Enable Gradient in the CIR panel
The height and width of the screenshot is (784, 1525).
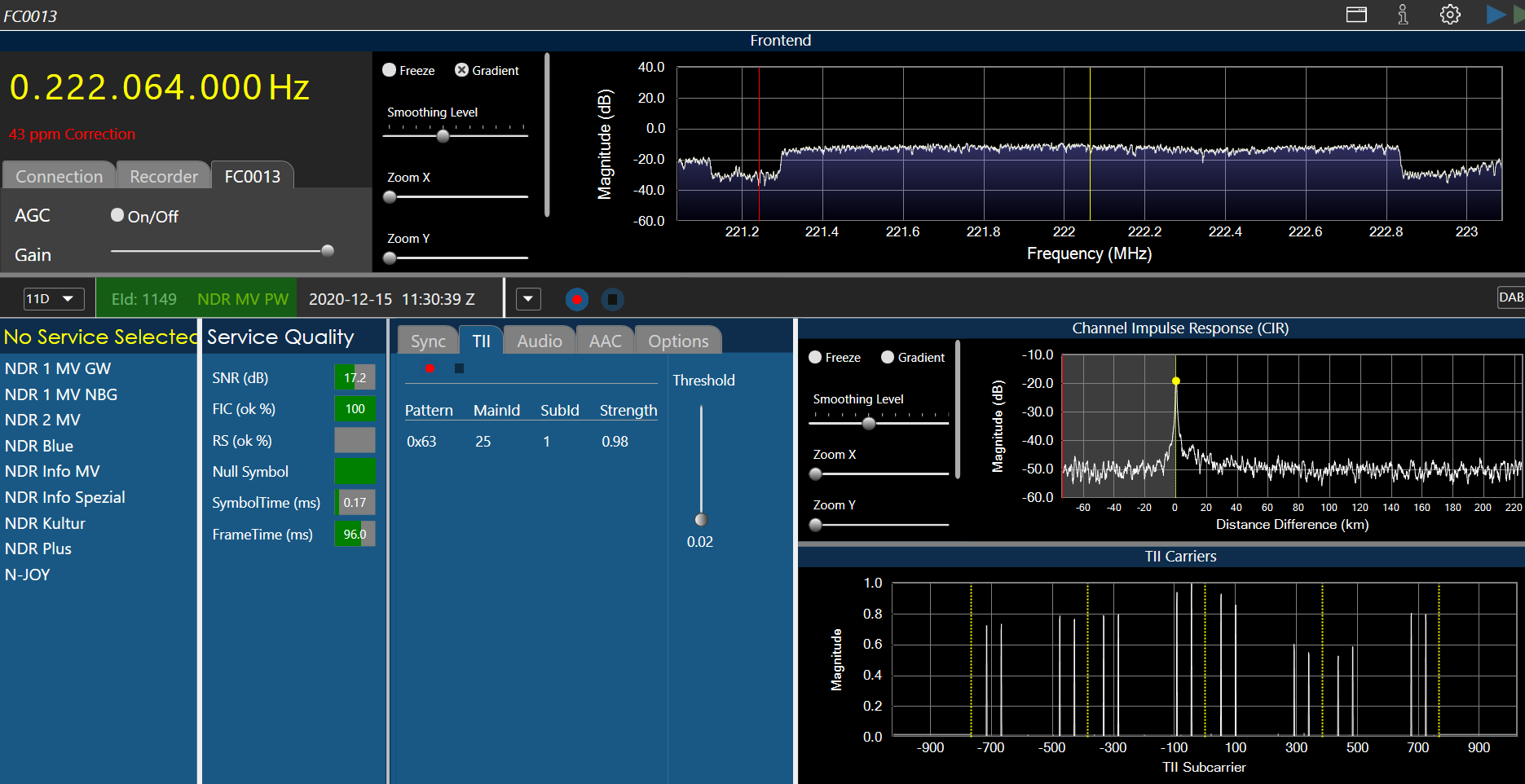[888, 358]
